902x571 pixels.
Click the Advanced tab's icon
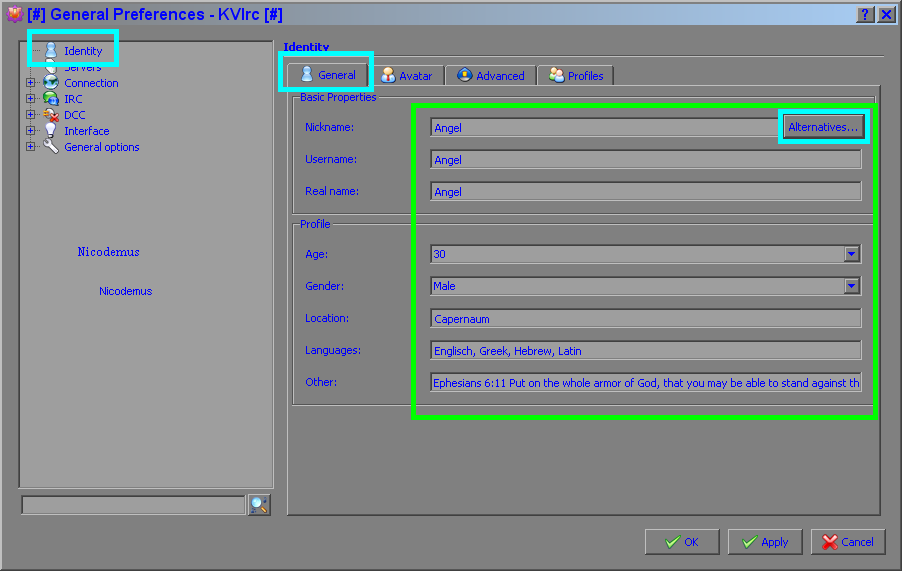[x=465, y=75]
